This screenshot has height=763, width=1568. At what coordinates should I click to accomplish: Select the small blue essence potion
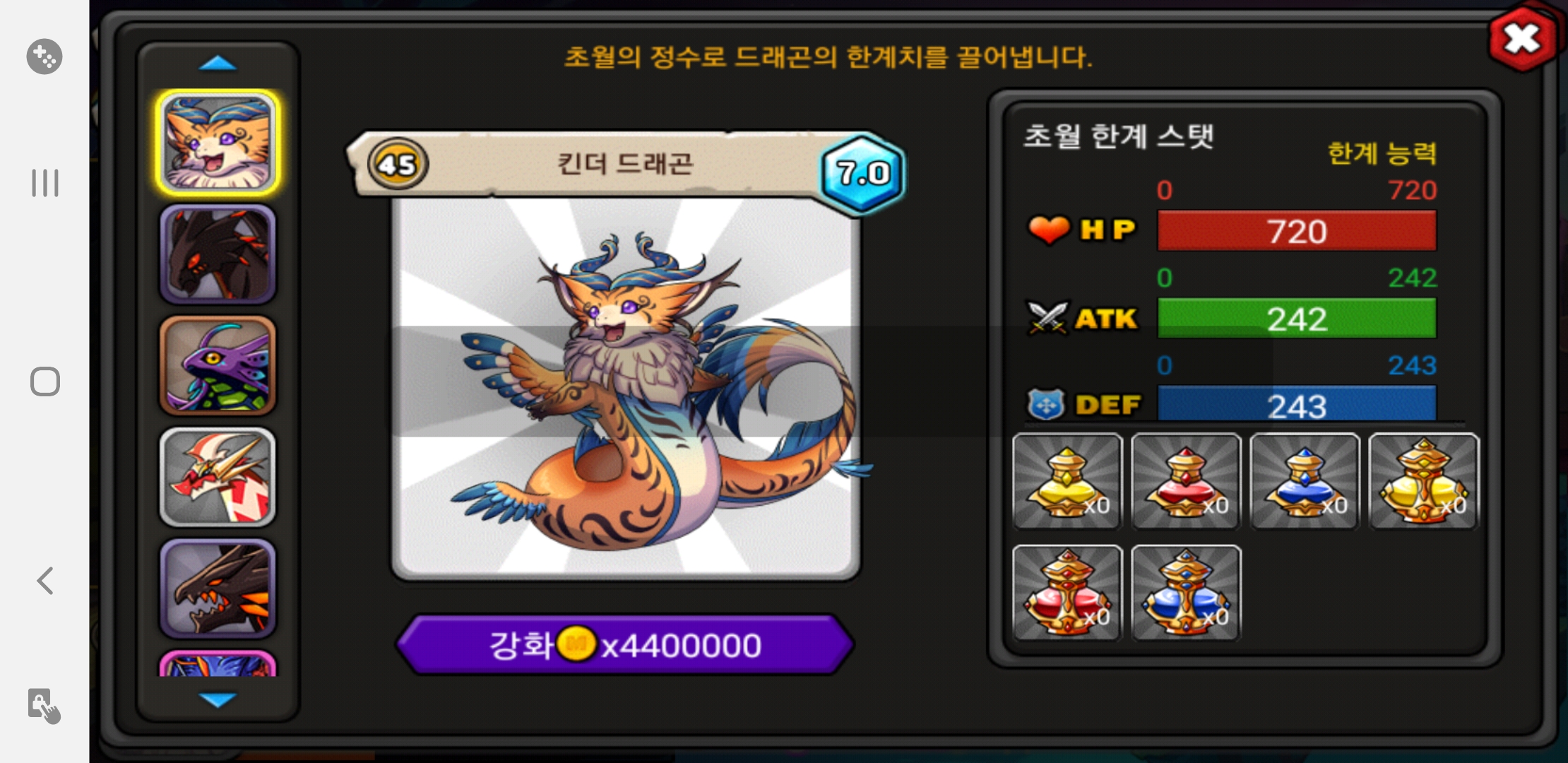coord(1305,482)
